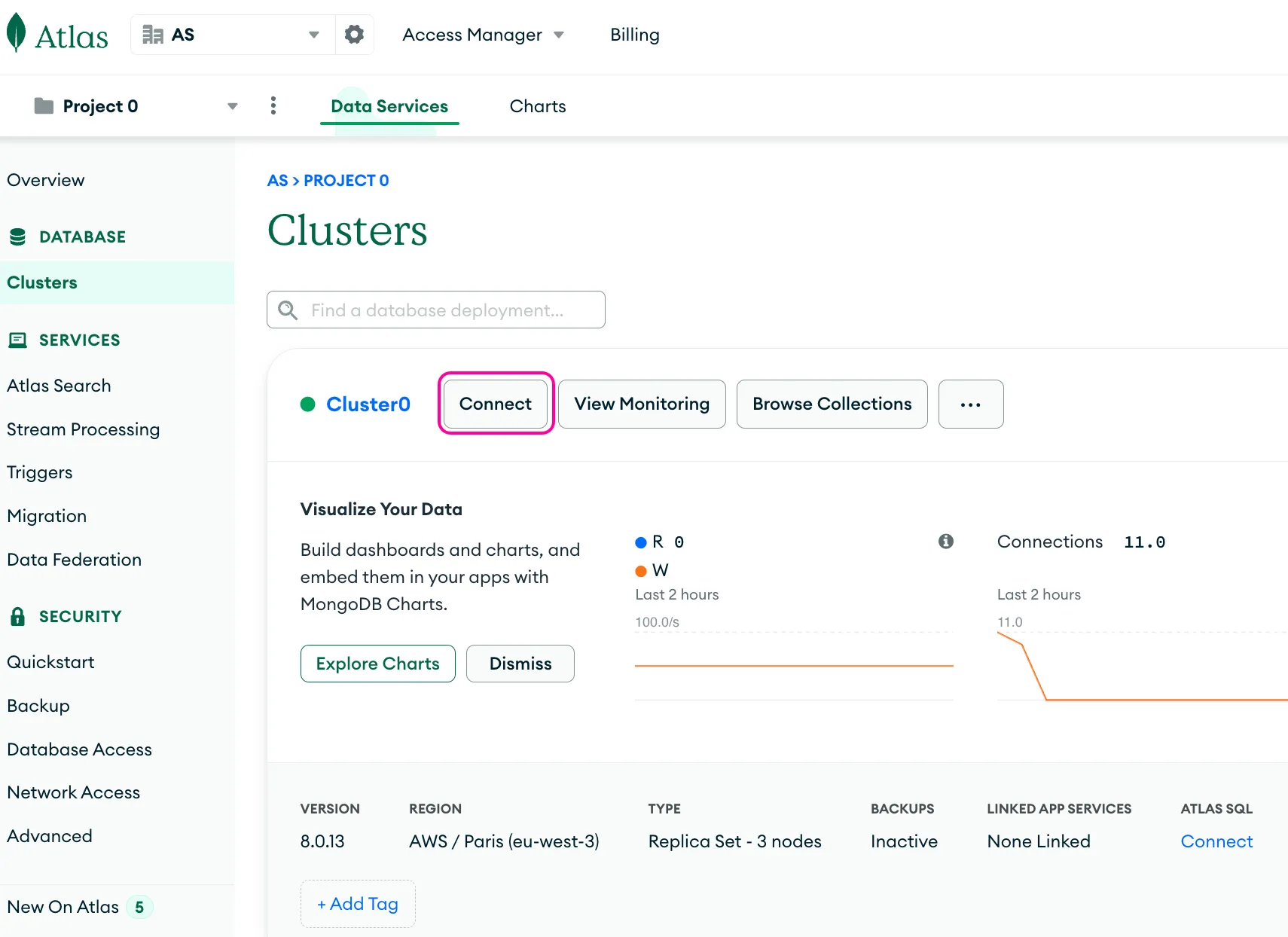
Task: Open the Cluster0 cluster link
Action: click(368, 404)
